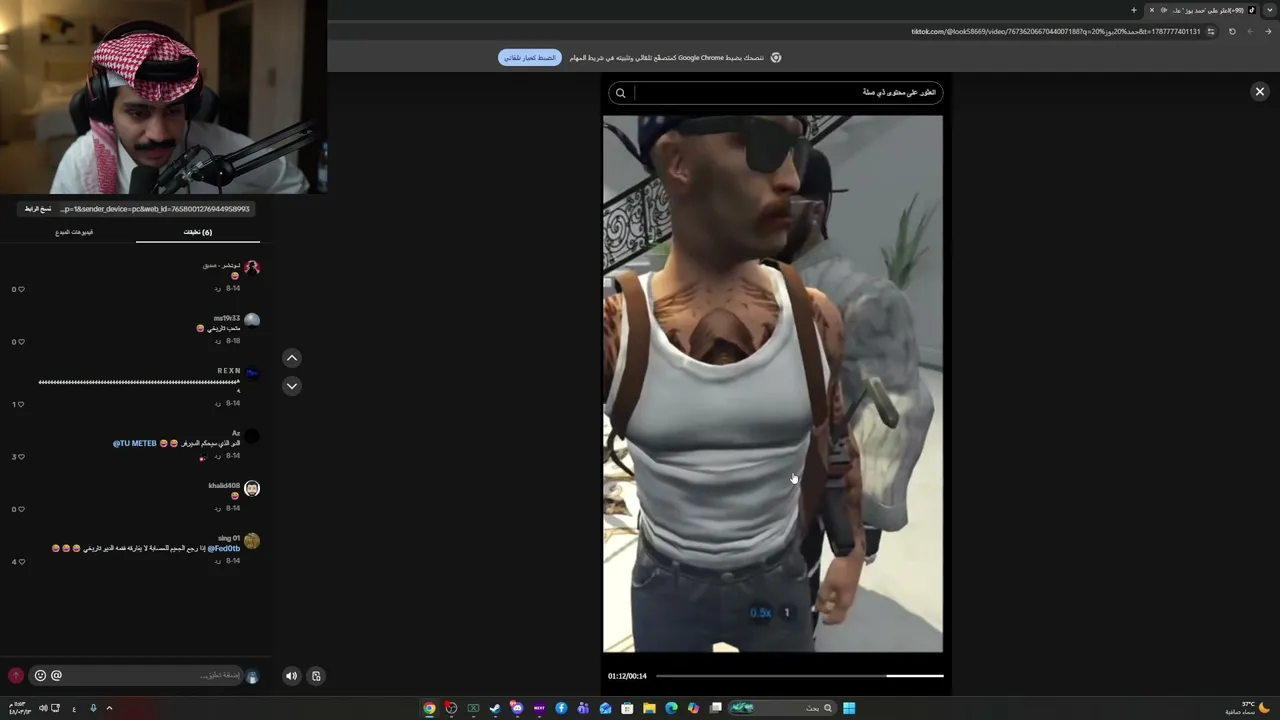Close the TikTok video viewer with the X
Viewport: 1280px width, 720px height.
click(1260, 91)
